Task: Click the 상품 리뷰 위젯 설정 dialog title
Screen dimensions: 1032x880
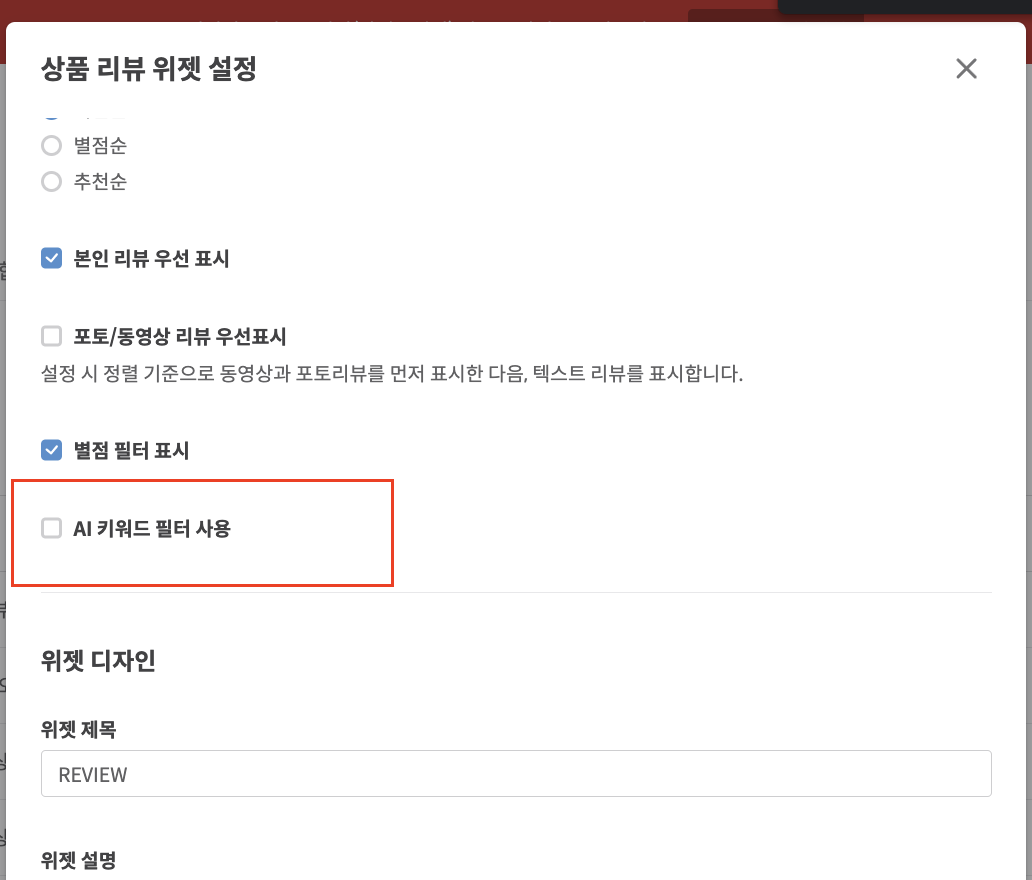Action: [149, 68]
